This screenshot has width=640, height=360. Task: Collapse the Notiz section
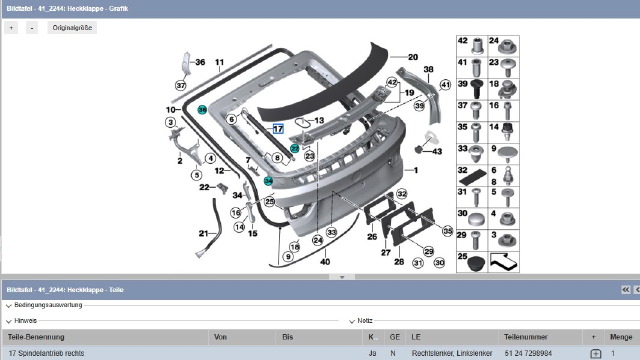pyautogui.click(x=352, y=321)
